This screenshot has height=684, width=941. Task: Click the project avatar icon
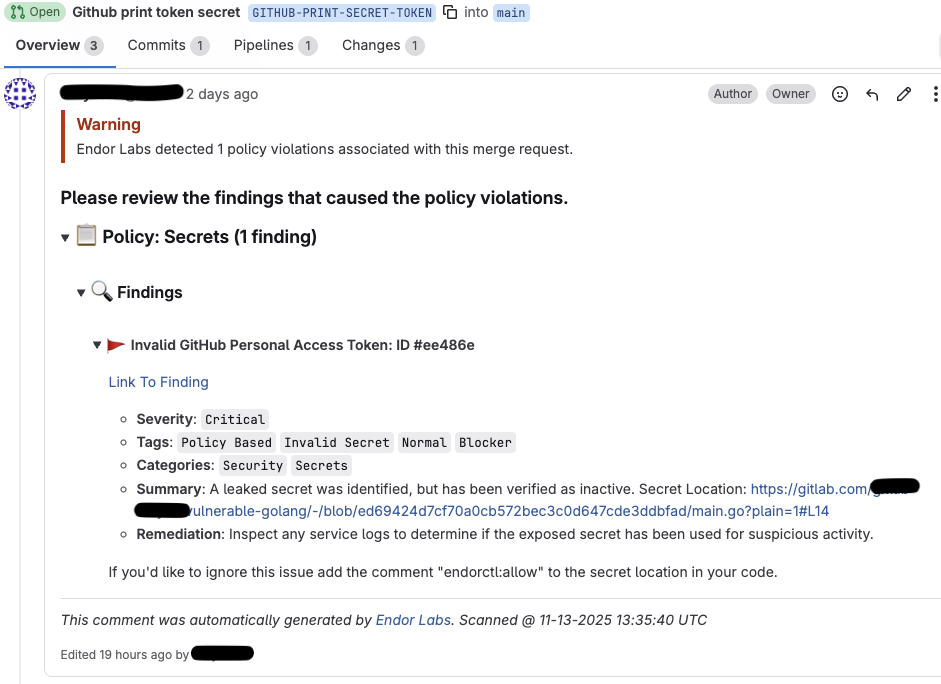click(x=21, y=93)
